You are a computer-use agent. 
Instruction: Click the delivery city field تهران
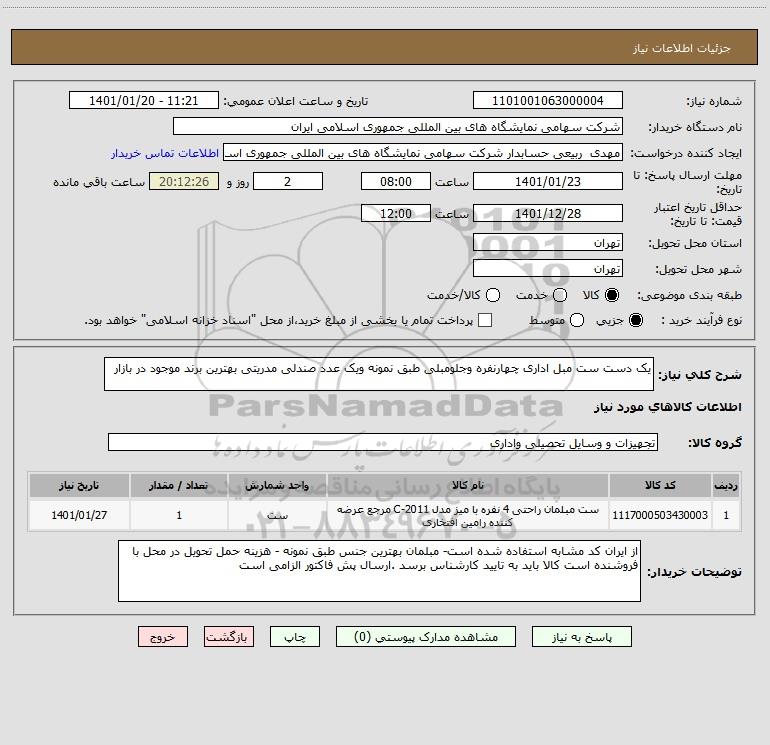(548, 269)
